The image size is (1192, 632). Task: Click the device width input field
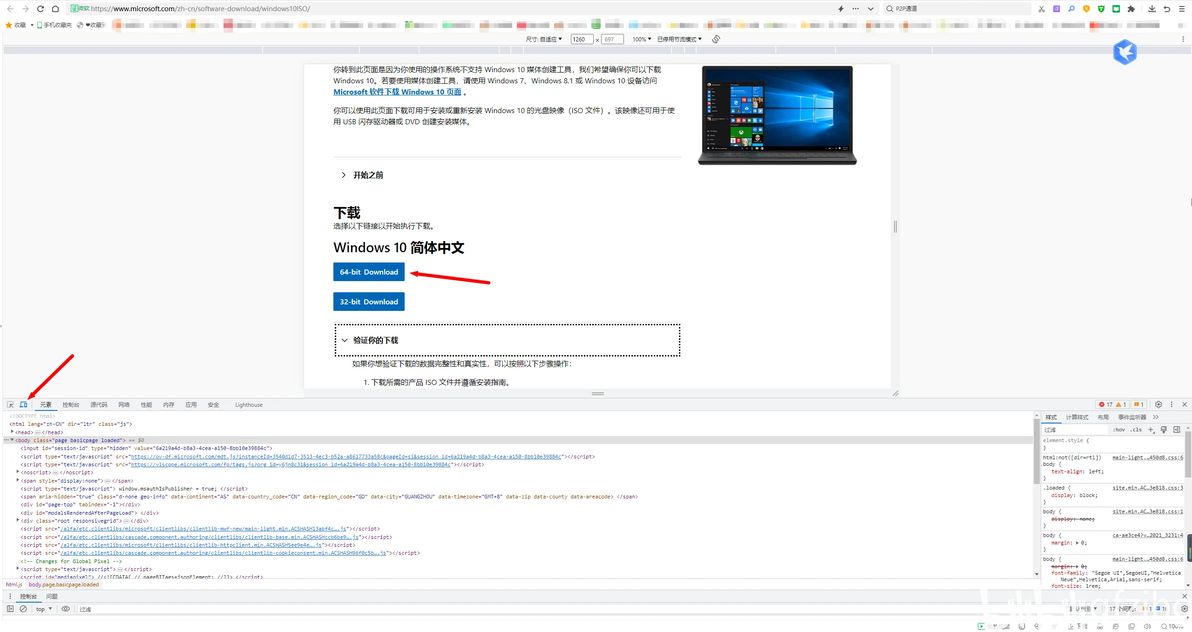[582, 39]
